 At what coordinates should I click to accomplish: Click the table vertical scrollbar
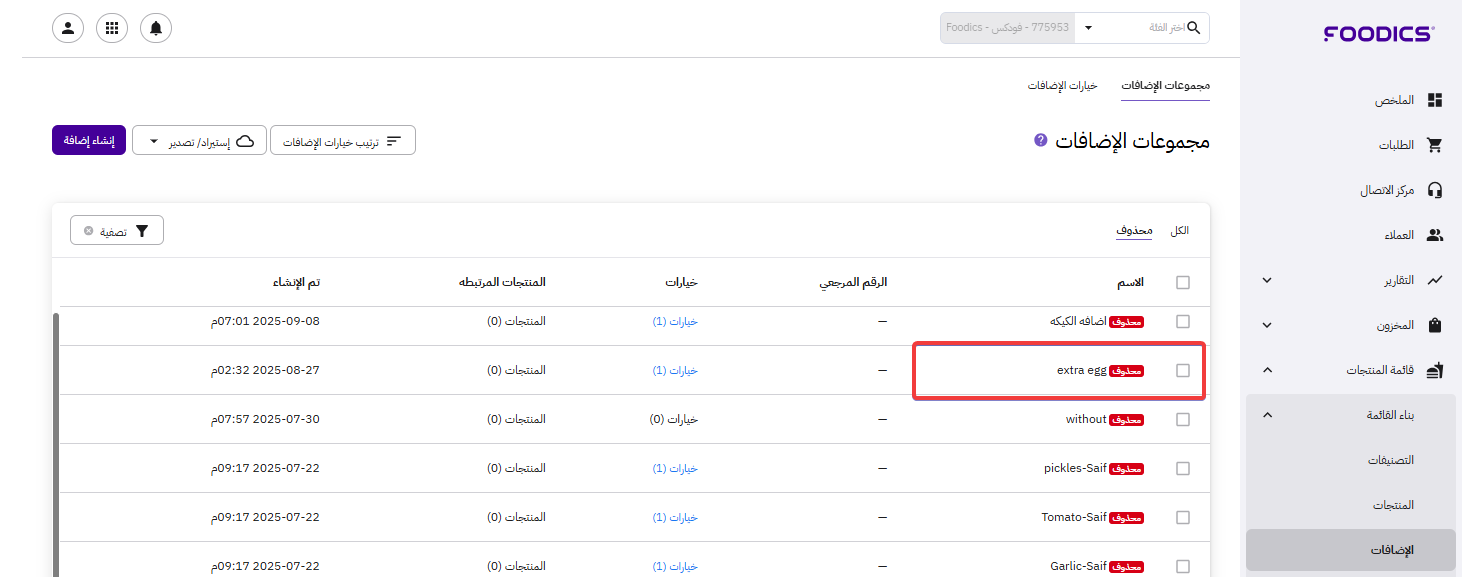pyautogui.click(x=56, y=440)
